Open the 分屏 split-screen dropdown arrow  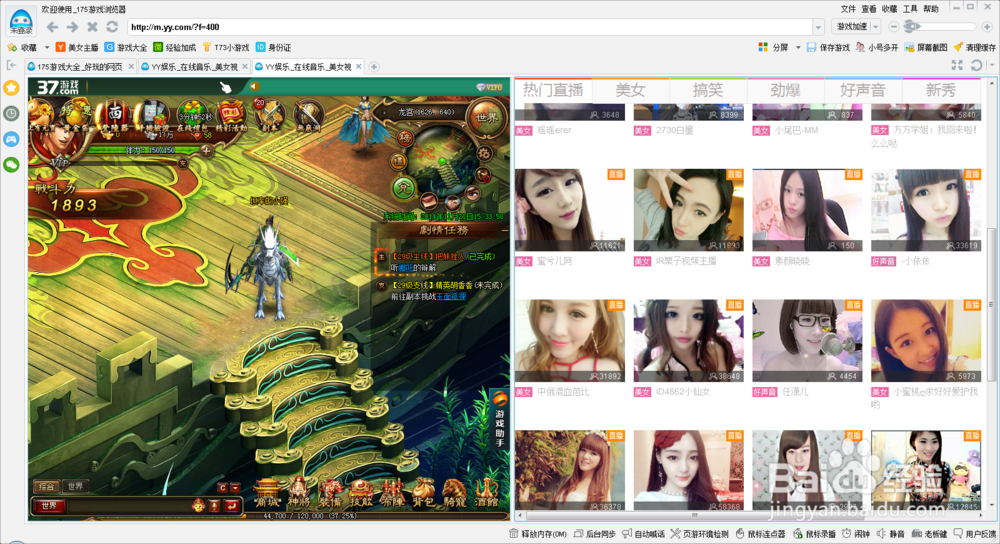pos(798,47)
